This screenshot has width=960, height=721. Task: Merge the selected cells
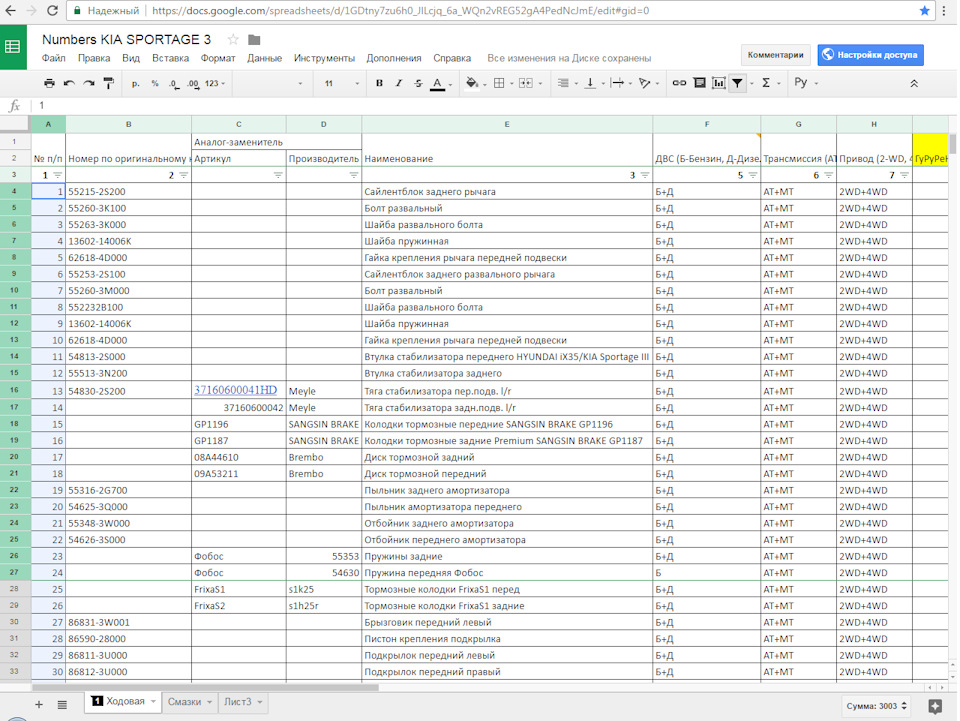527,83
